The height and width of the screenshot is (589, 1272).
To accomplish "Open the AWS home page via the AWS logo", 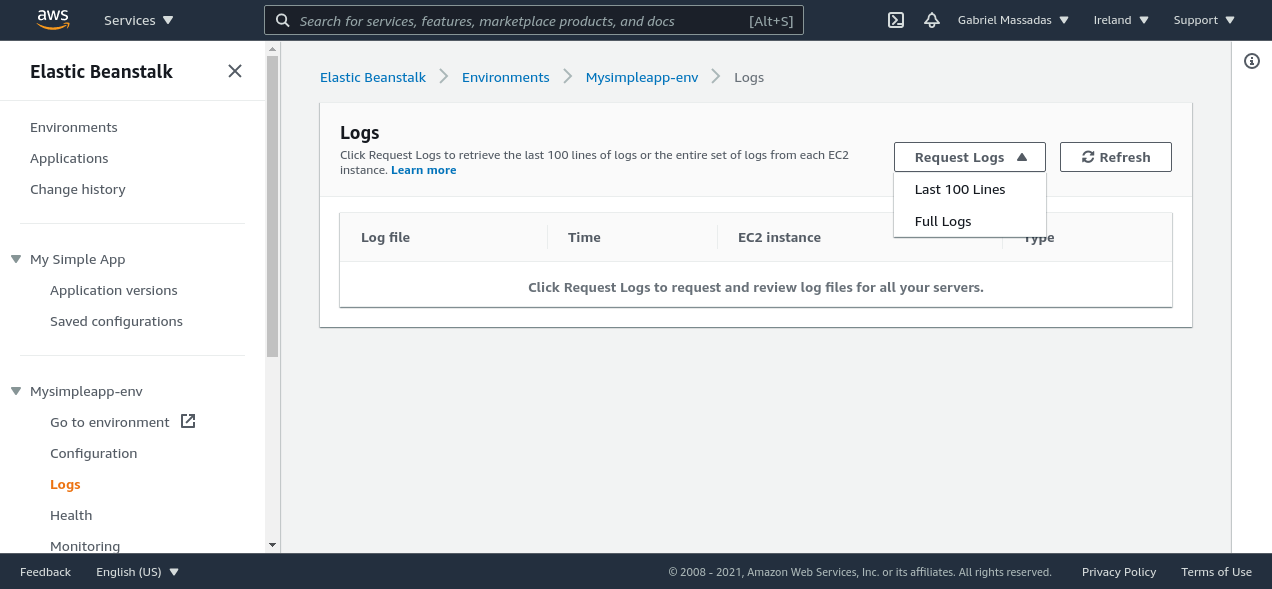I will pos(52,20).
